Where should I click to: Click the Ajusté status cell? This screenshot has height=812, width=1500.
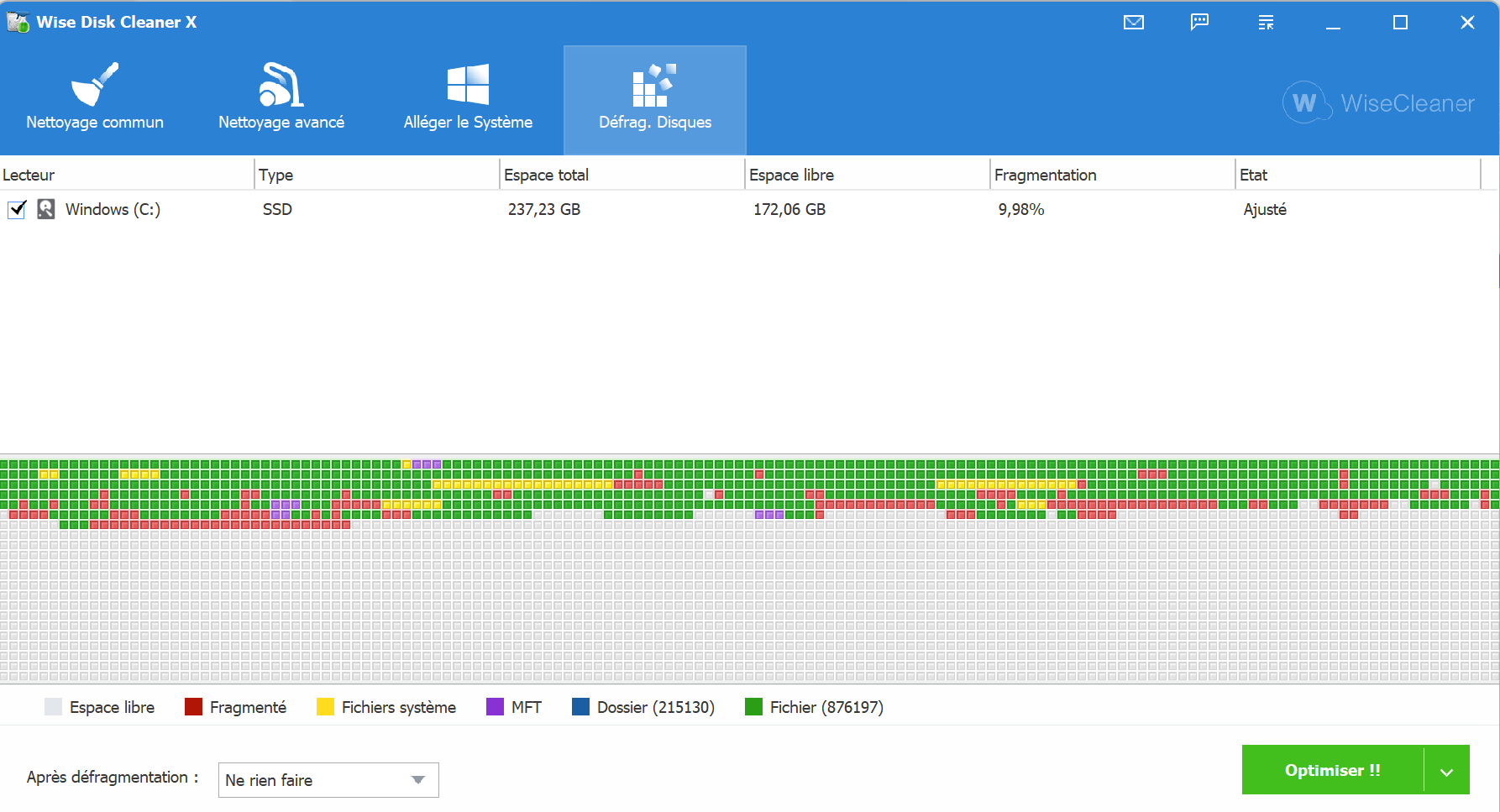click(1265, 209)
